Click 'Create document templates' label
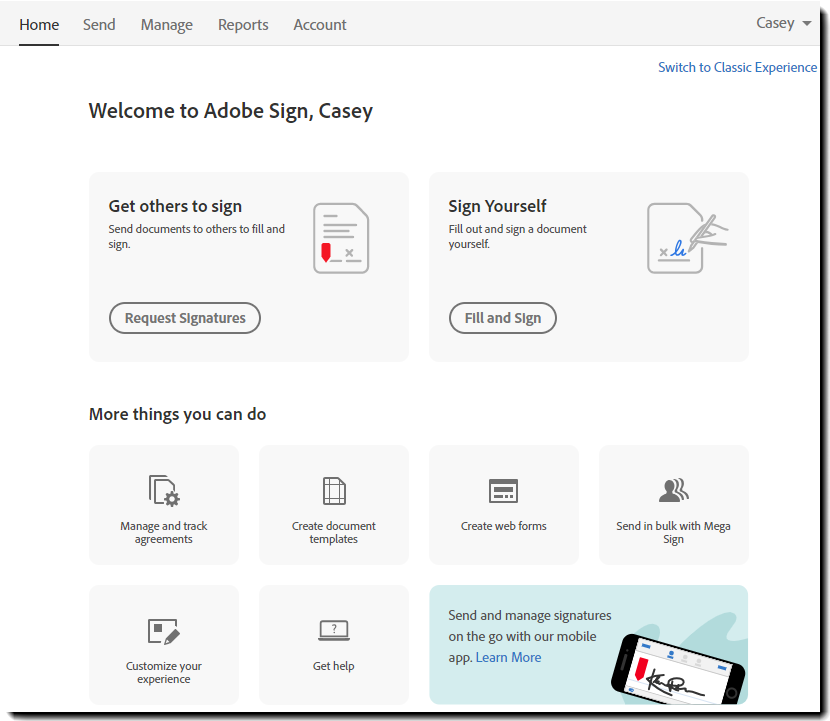 click(x=333, y=533)
